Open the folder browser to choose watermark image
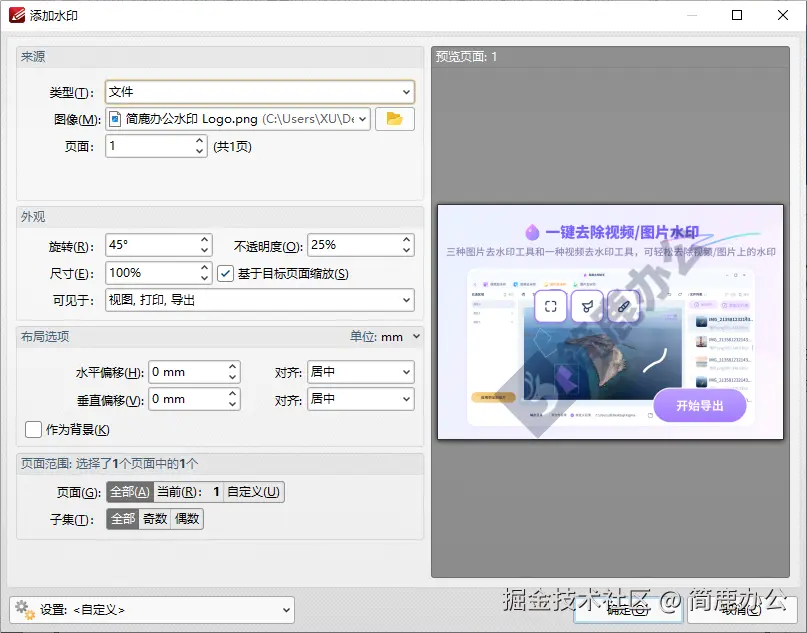Viewport: 807px width, 633px height. coord(395,118)
